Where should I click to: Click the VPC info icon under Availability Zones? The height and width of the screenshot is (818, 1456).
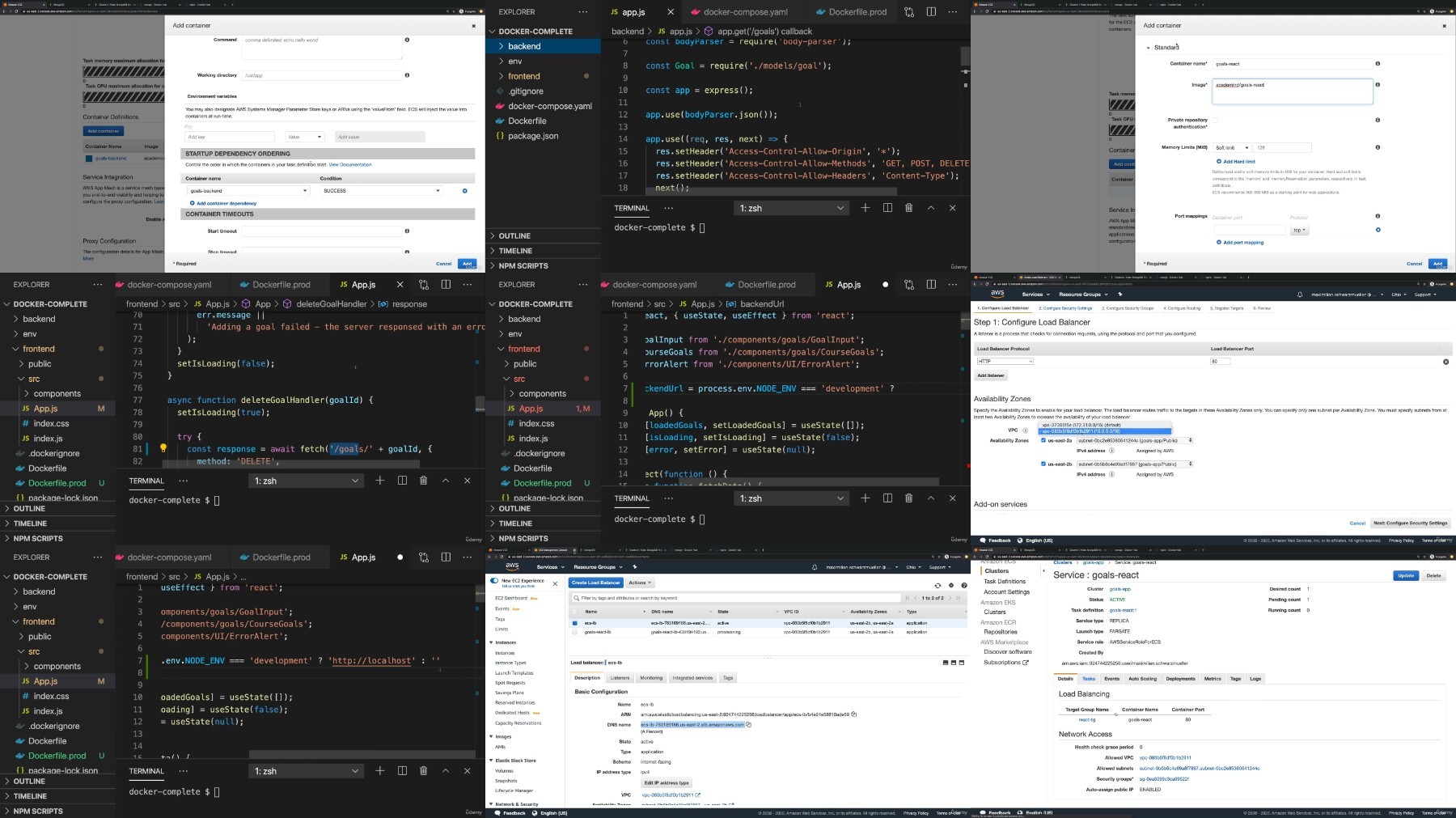pyautogui.click(x=1026, y=430)
